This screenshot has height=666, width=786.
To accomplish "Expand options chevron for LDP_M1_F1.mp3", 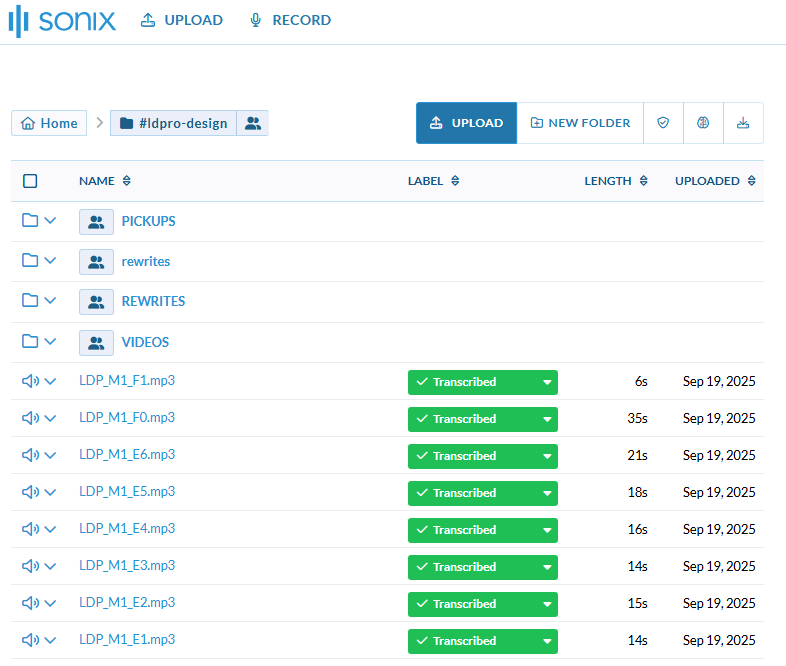I will coord(50,381).
